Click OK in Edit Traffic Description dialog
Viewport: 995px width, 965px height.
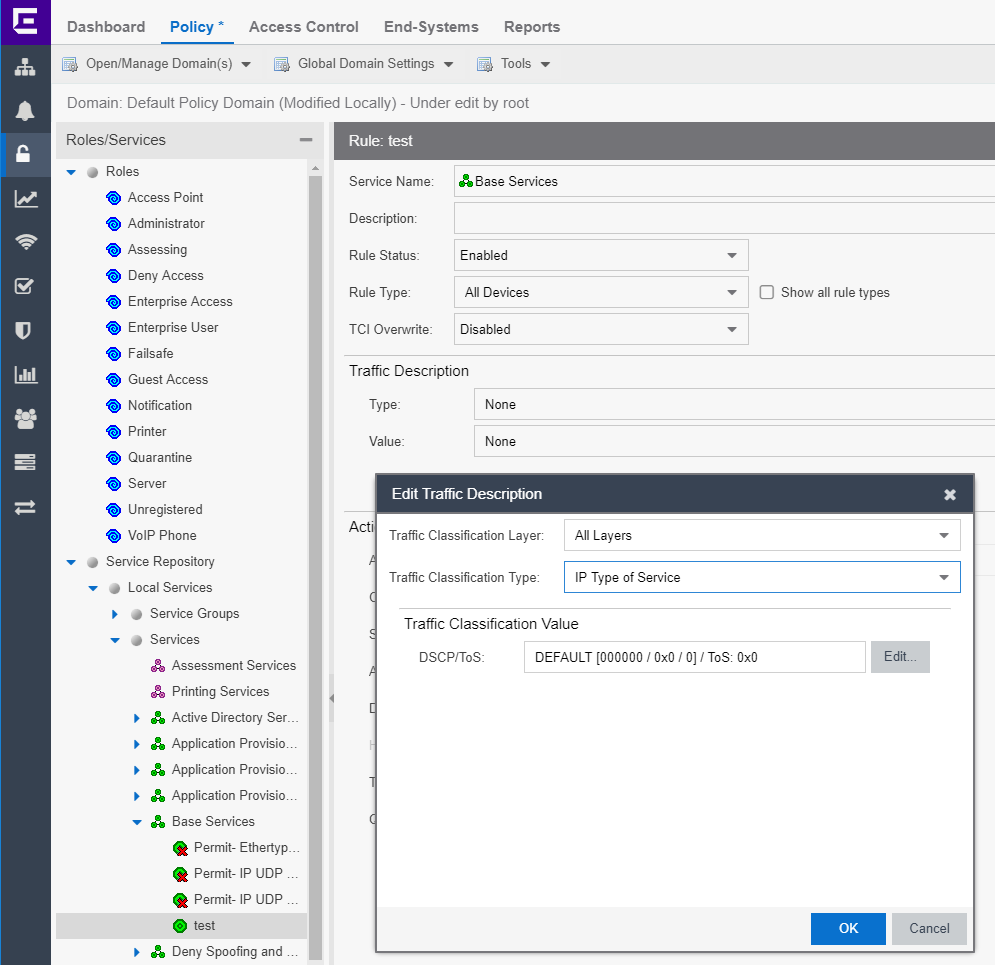(848, 928)
